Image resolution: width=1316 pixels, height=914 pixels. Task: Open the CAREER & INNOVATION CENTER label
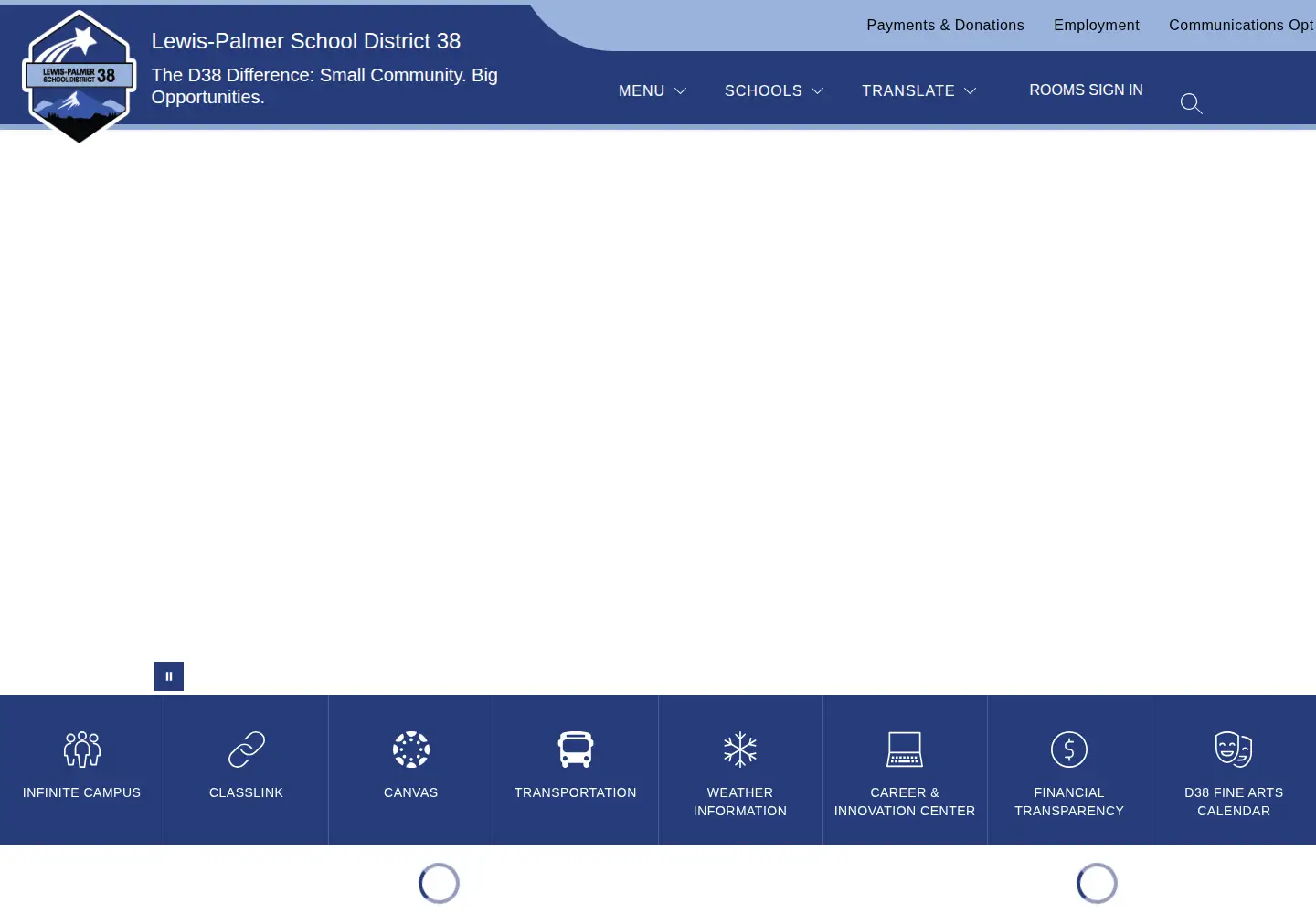[x=905, y=802]
